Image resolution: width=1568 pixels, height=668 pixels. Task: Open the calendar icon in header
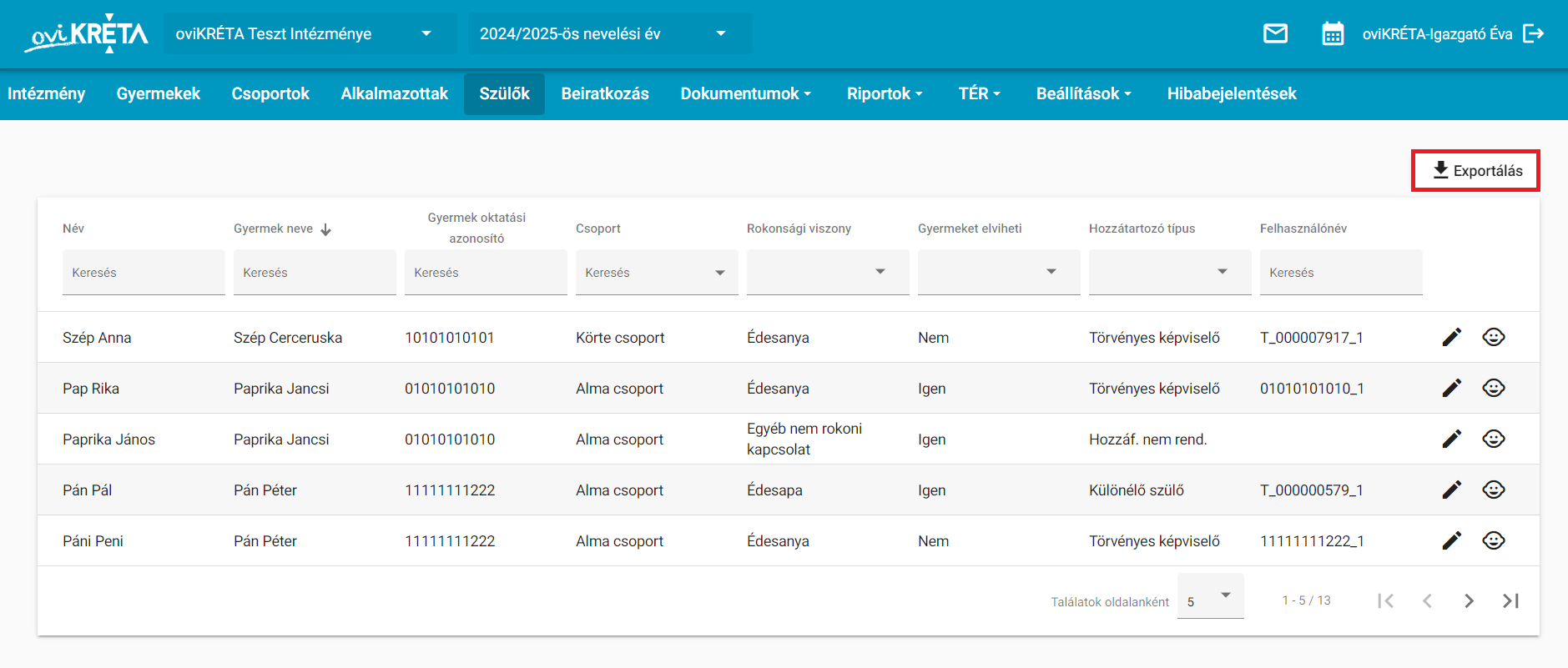tap(1333, 34)
